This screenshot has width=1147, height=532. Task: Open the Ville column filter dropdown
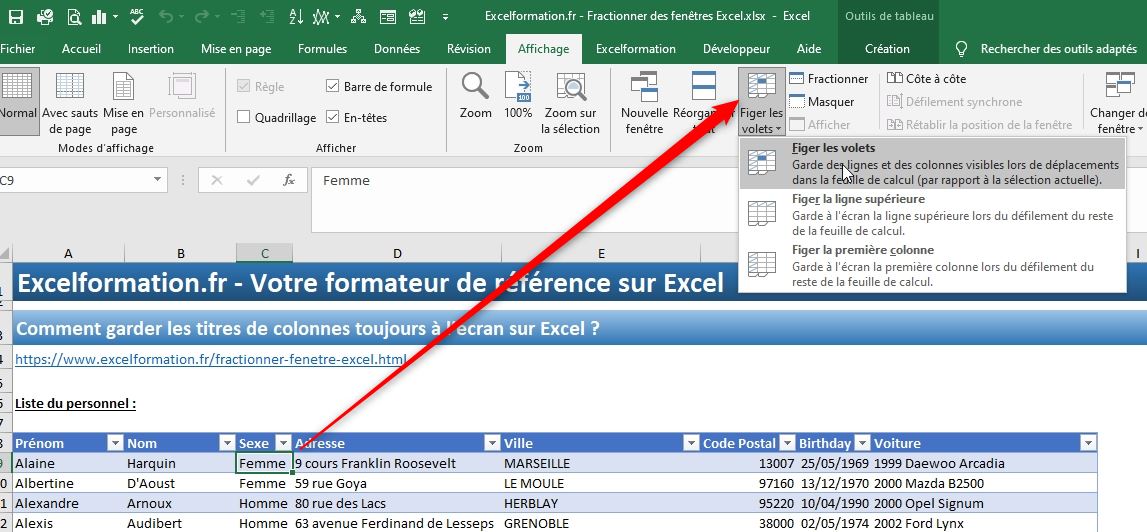(x=691, y=443)
